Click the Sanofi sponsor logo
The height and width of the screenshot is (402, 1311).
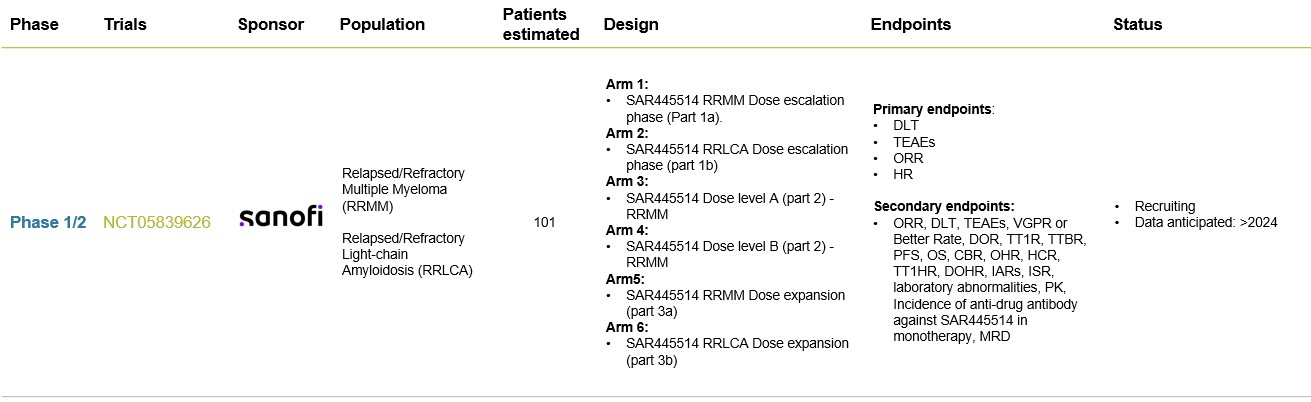[x=281, y=218]
